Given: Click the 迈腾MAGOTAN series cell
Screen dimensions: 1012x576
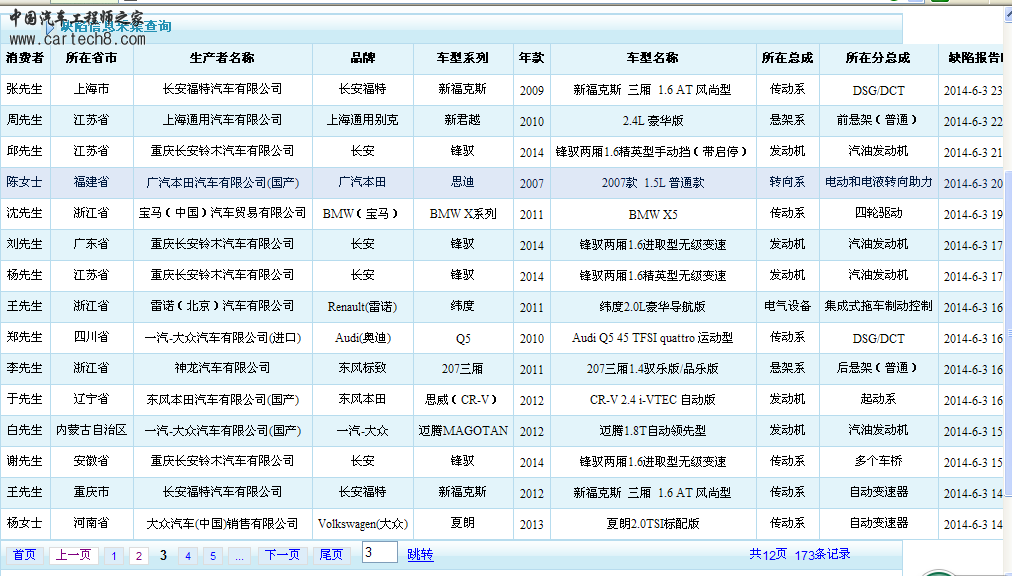Looking at the screenshot, I should click(x=463, y=431).
